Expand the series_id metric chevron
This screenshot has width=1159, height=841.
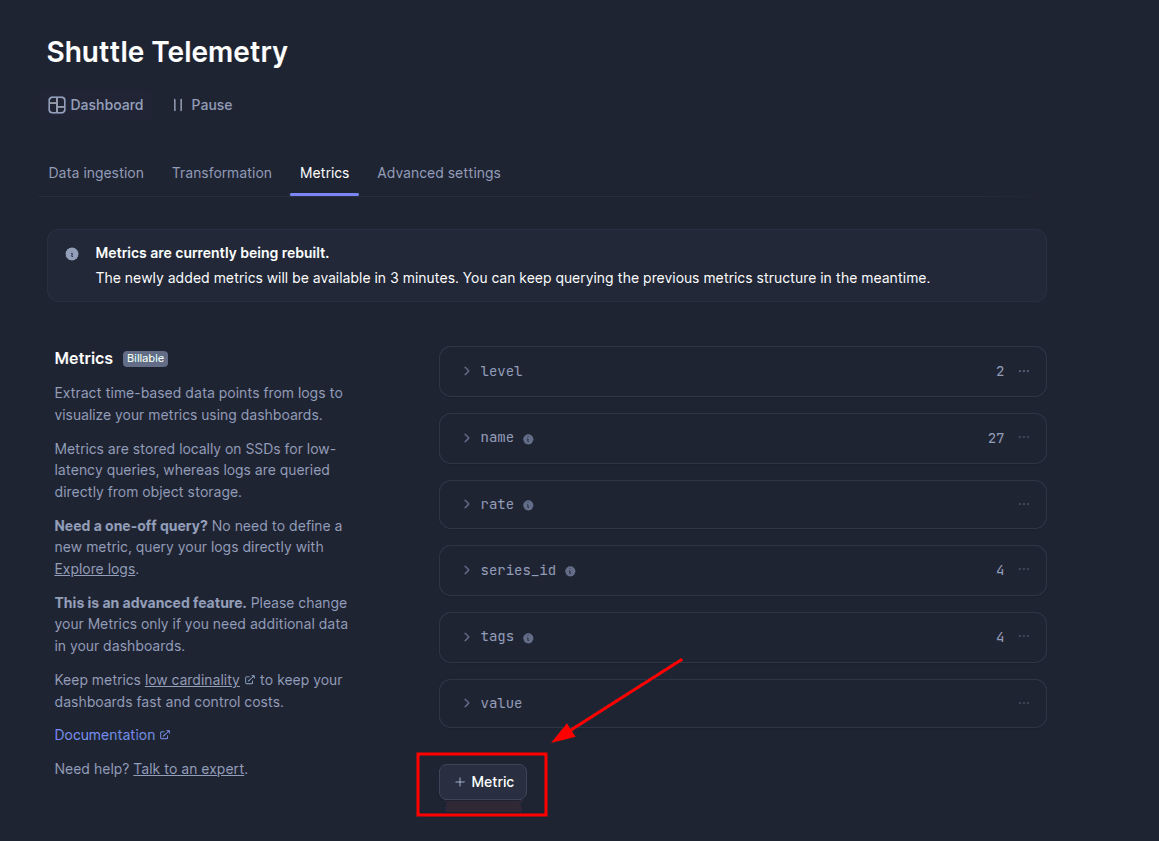[467, 570]
